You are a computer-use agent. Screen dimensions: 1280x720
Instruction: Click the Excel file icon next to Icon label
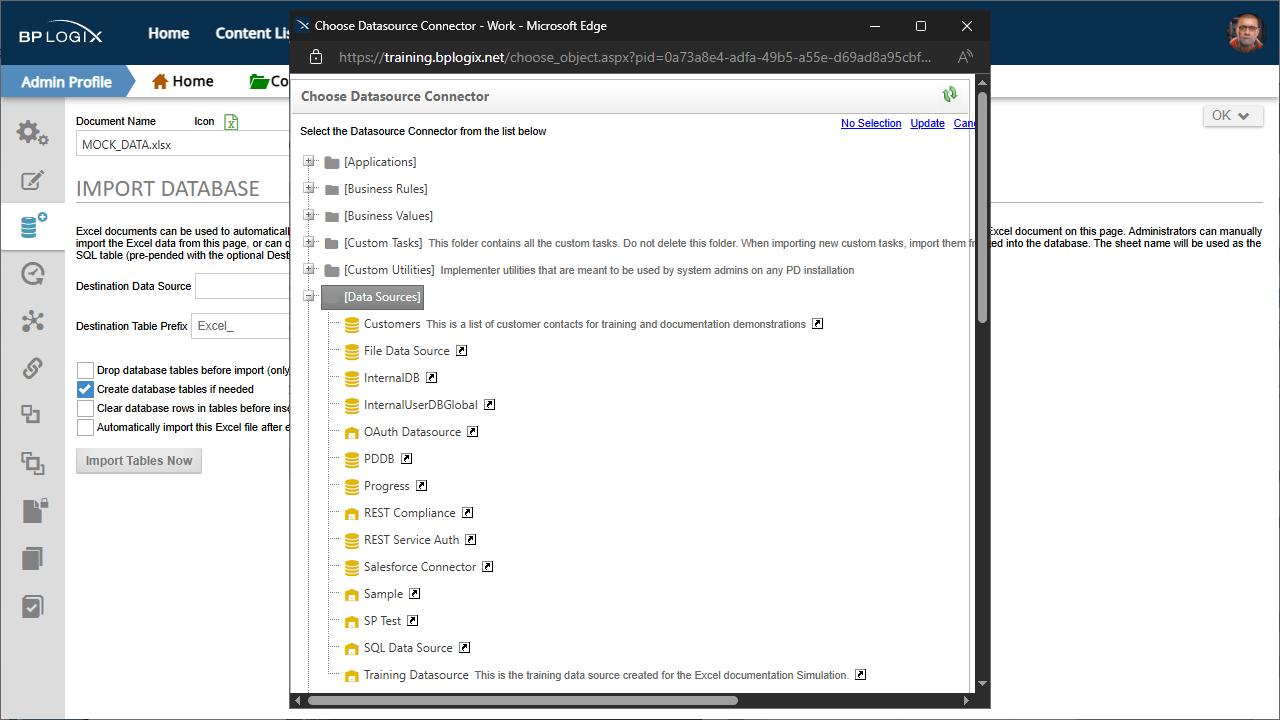point(231,122)
